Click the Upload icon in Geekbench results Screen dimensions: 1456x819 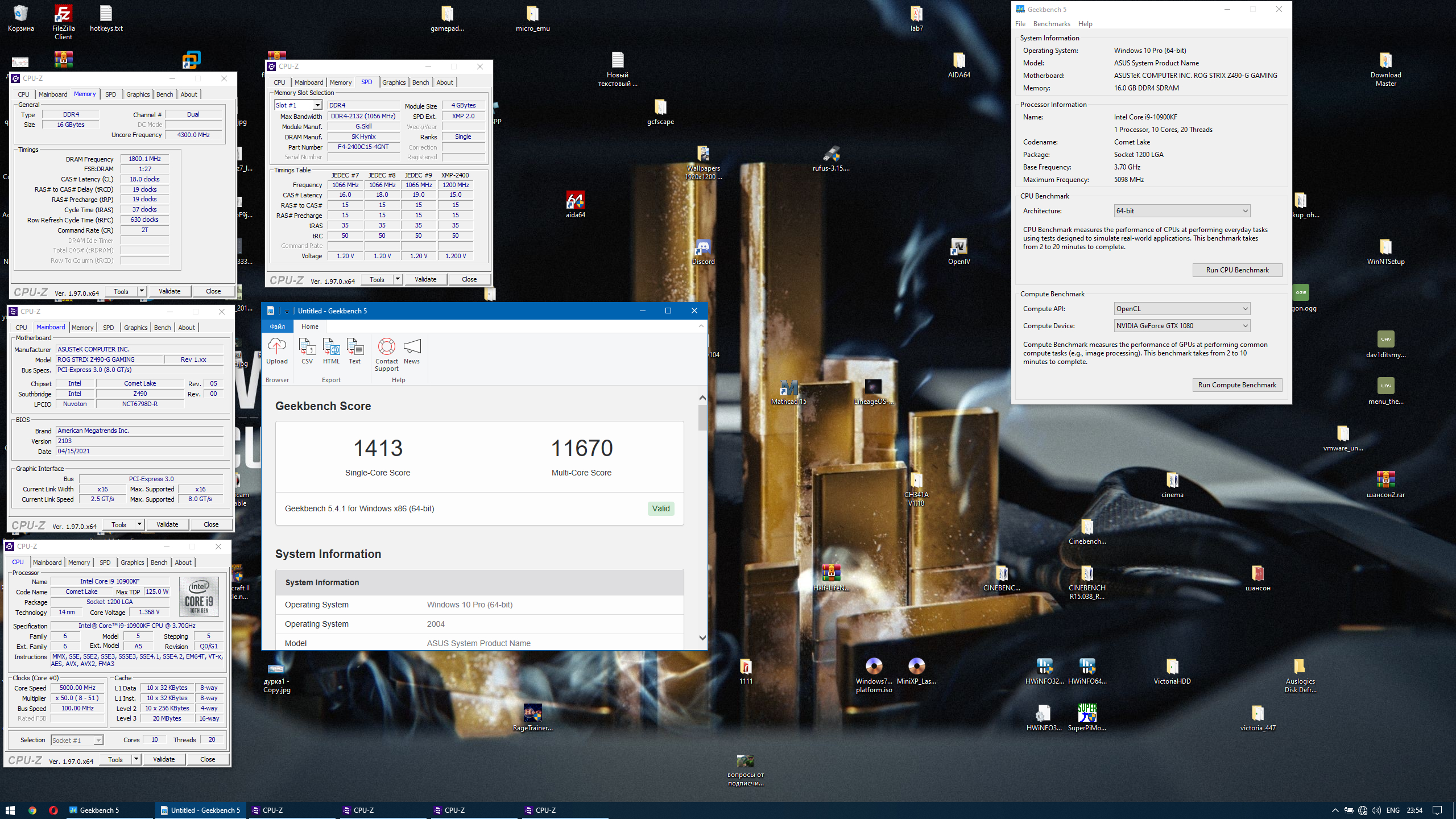[277, 351]
